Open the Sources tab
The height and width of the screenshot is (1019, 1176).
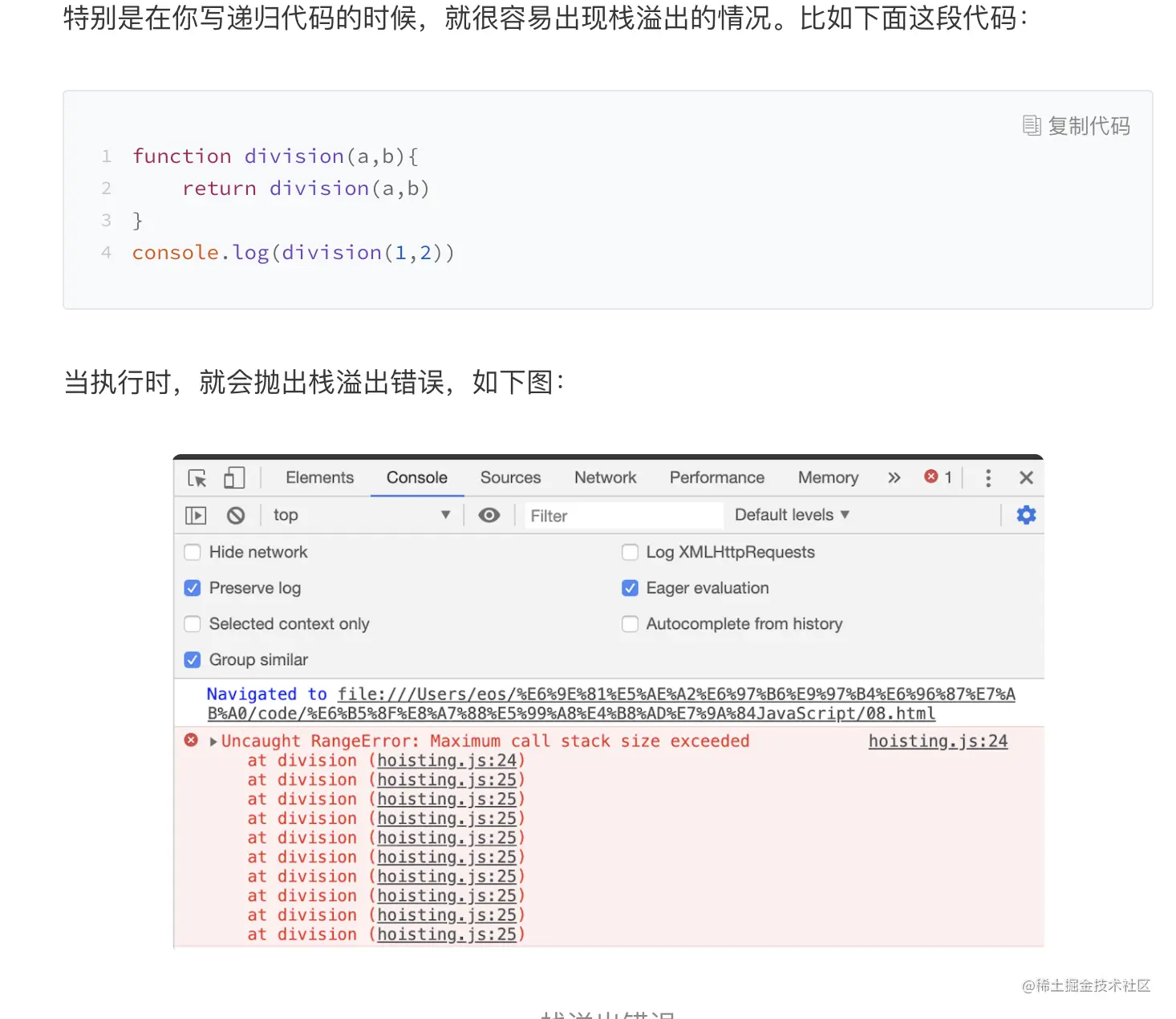coord(510,477)
